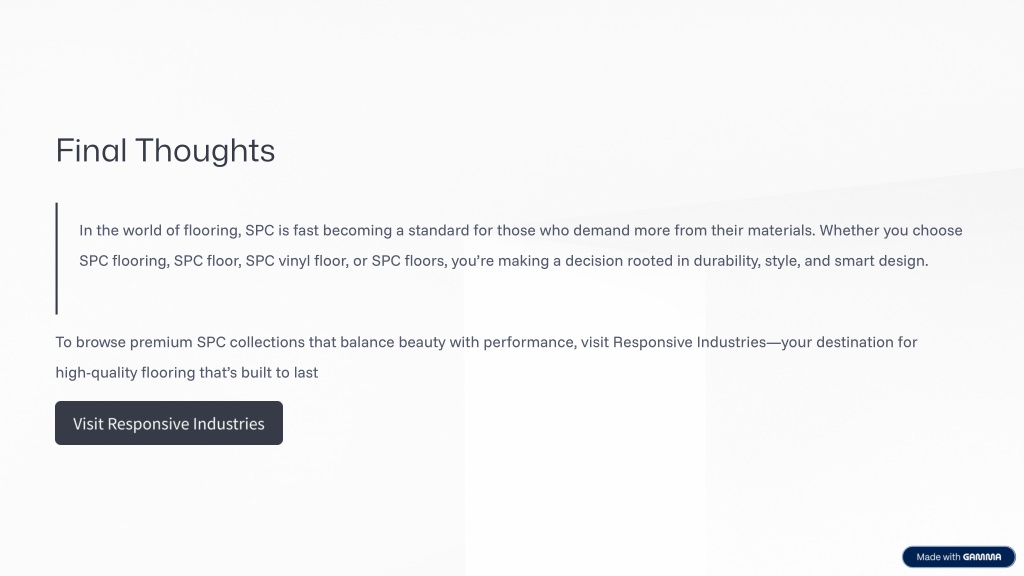This screenshot has width=1024, height=576.
Task: Click the line high-quality flooring that's built to last
Action: [x=187, y=373]
